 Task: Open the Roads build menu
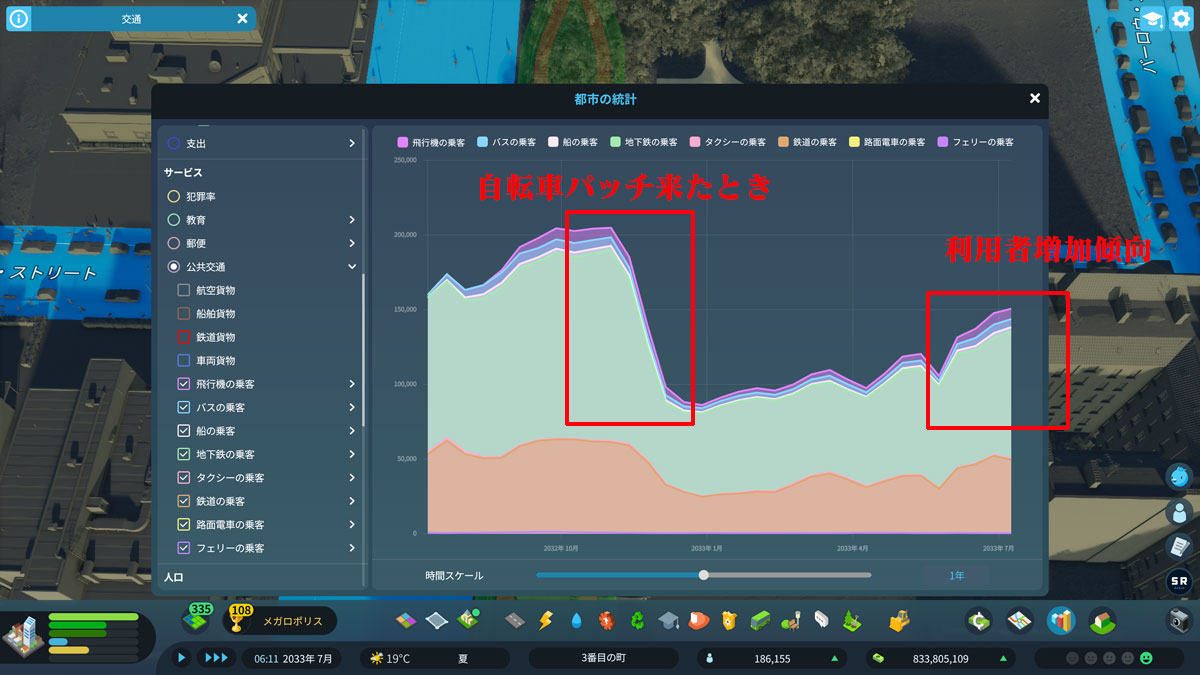(514, 621)
